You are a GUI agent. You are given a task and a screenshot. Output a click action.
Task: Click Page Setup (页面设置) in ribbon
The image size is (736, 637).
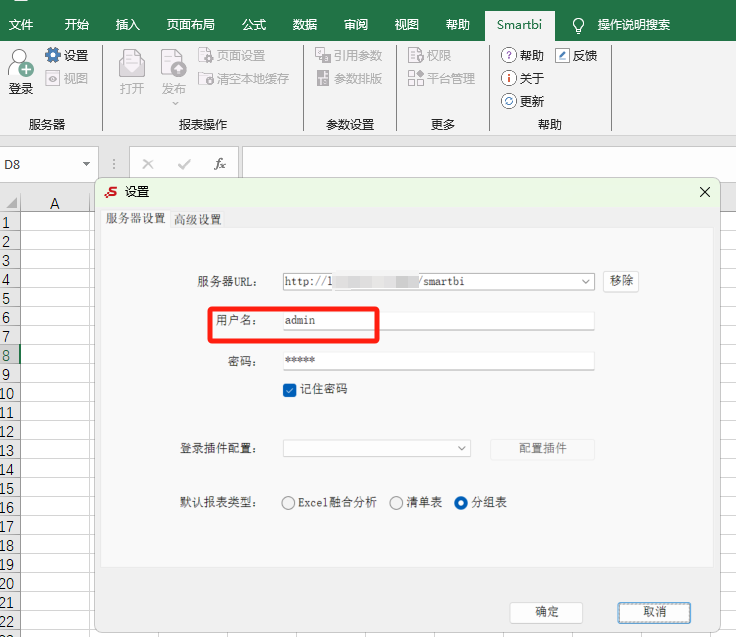pyautogui.click(x=231, y=55)
